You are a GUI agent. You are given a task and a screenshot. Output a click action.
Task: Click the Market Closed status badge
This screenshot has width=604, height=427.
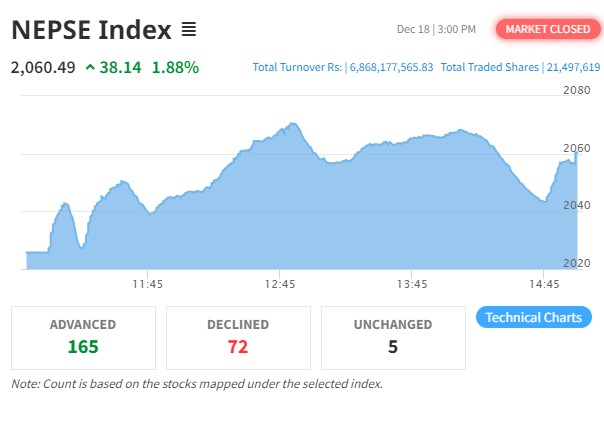[x=548, y=29]
